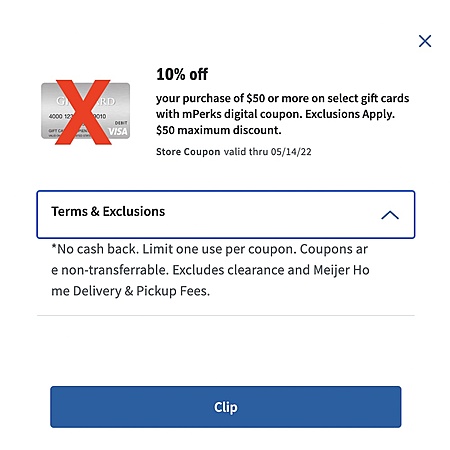Close the coupon dialog with X icon

(425, 41)
